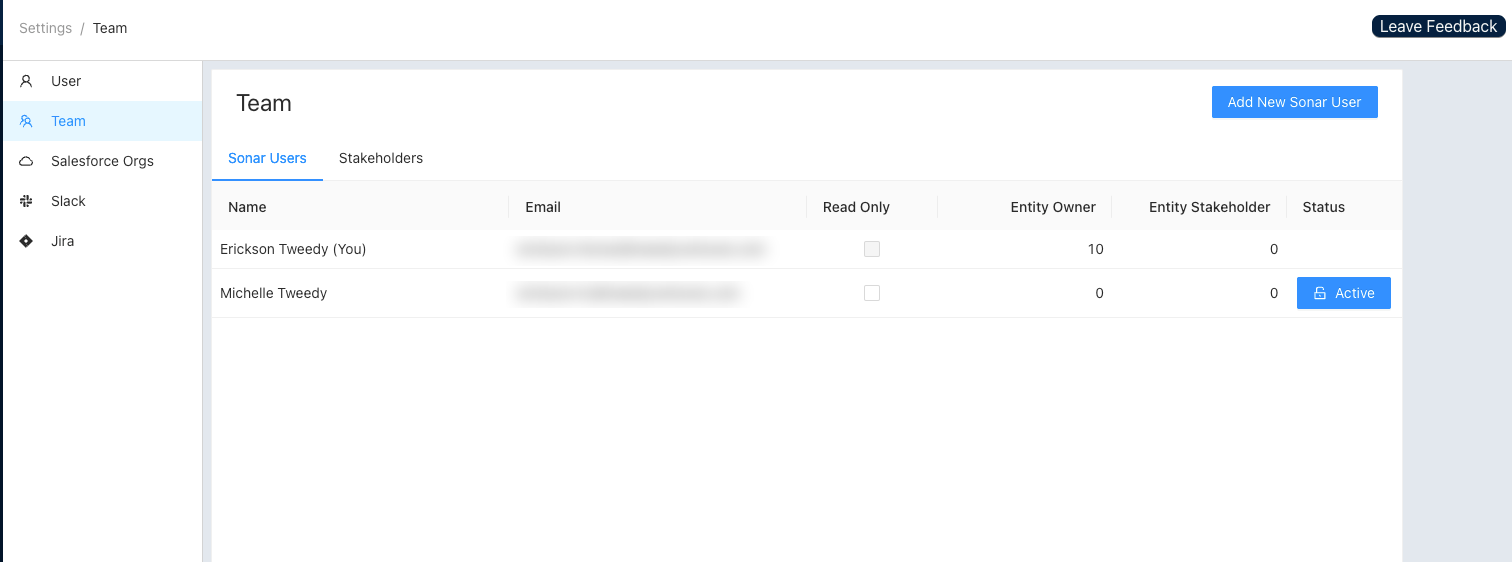Click Entity Owner value 10 for Erickson
The image size is (1512, 562).
pyautogui.click(x=1096, y=249)
